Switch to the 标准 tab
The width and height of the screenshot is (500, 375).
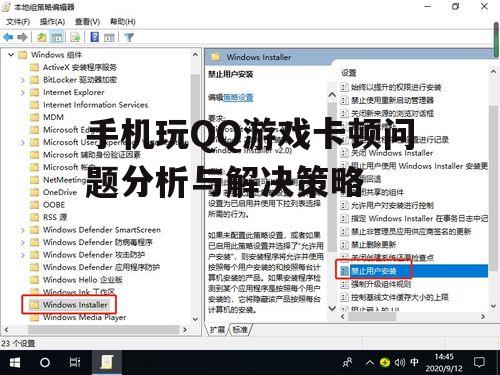pyautogui.click(x=240, y=330)
